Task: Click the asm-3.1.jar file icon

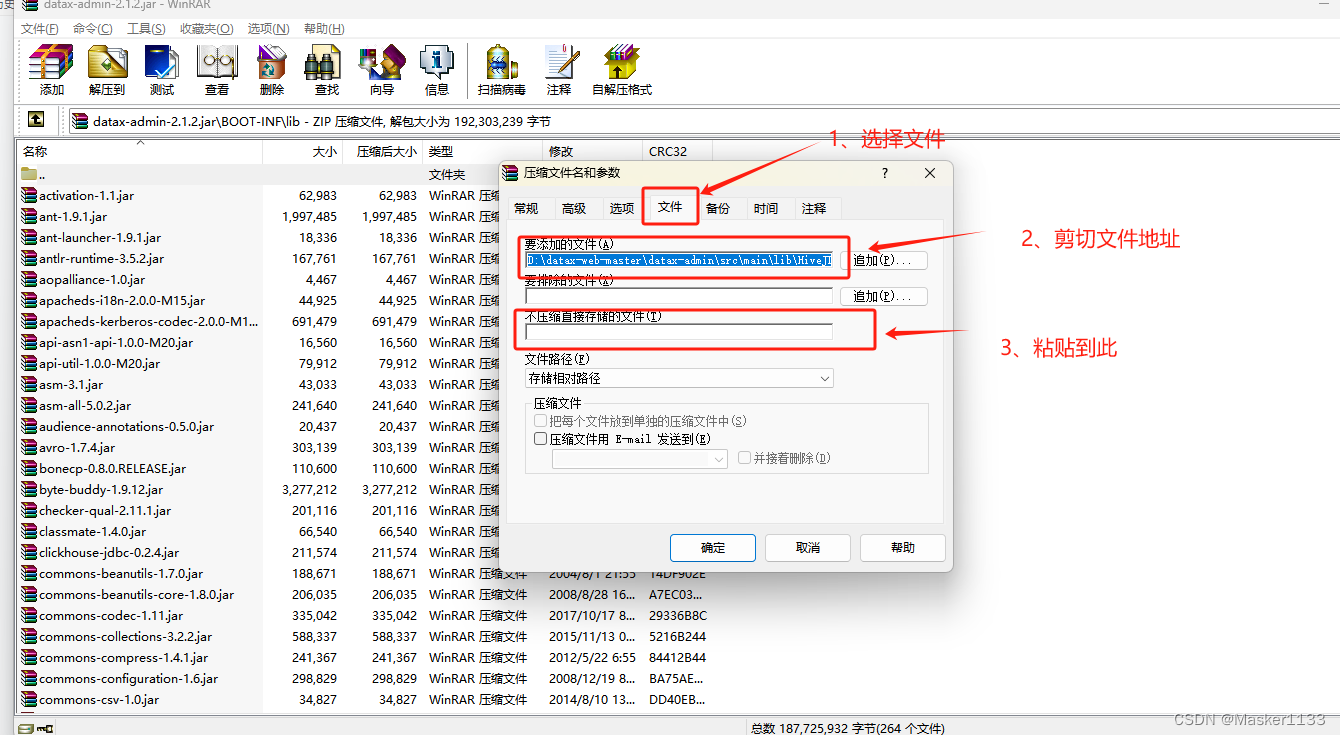Action: click(x=29, y=385)
